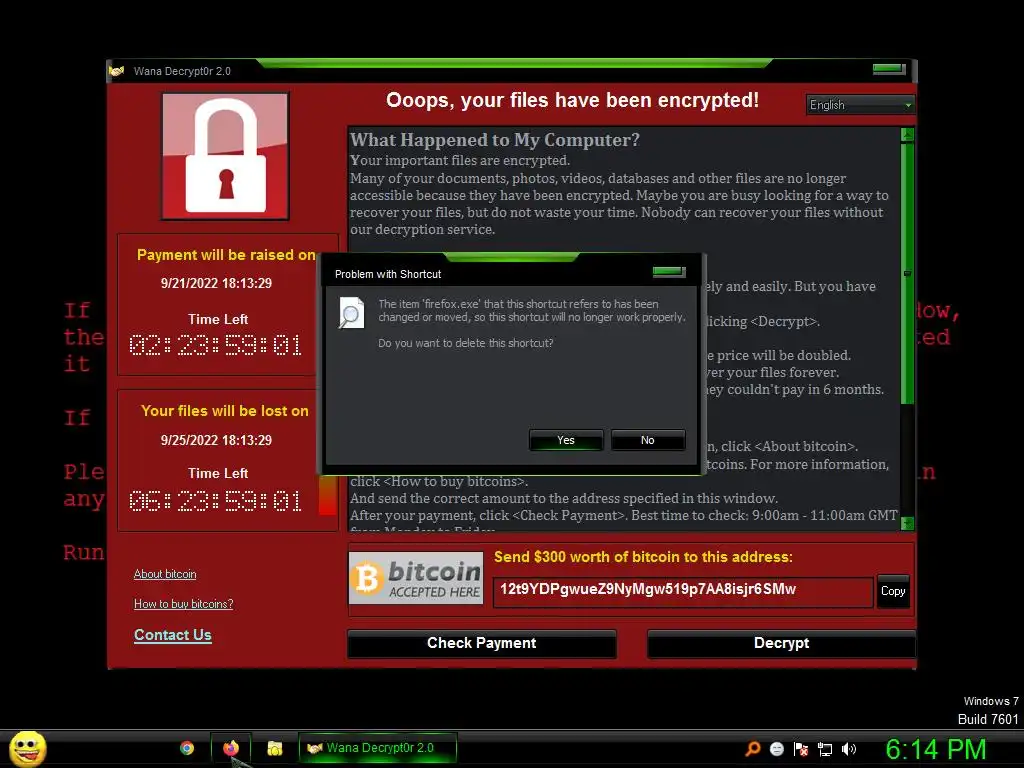Open the volume speaker tray icon
Screen dimensions: 1024x768
[849, 749]
